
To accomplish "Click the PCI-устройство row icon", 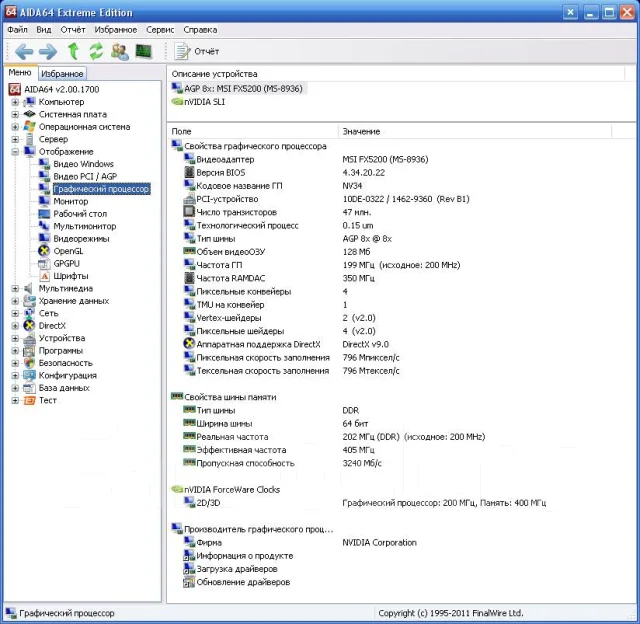I will click(x=189, y=199).
